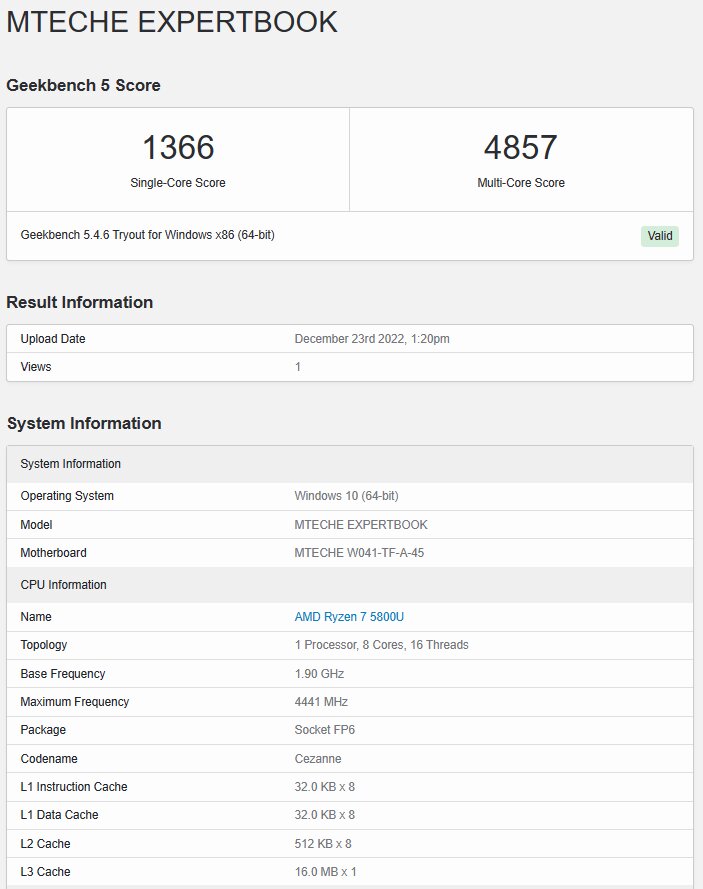Image resolution: width=703 pixels, height=889 pixels.
Task: Select the 1.90 GHz value
Action: (x=319, y=674)
